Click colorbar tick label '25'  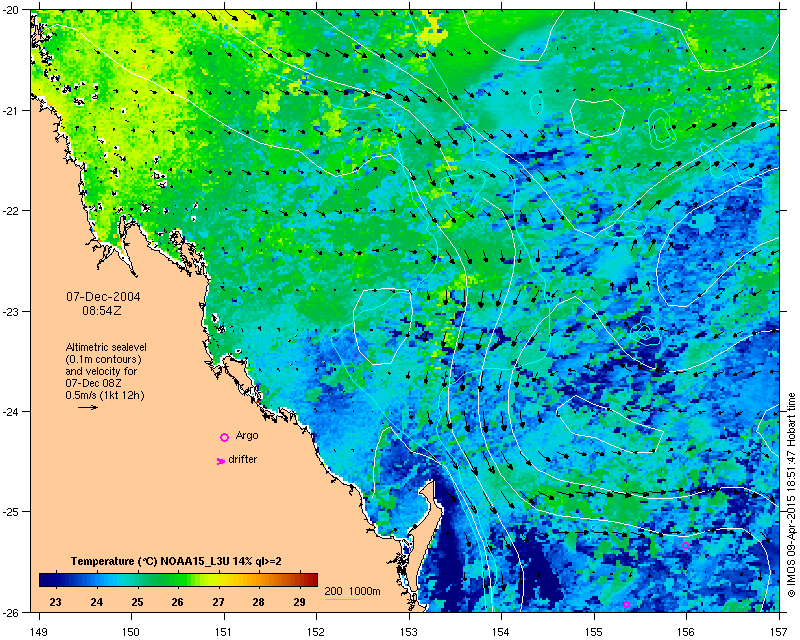[137, 602]
